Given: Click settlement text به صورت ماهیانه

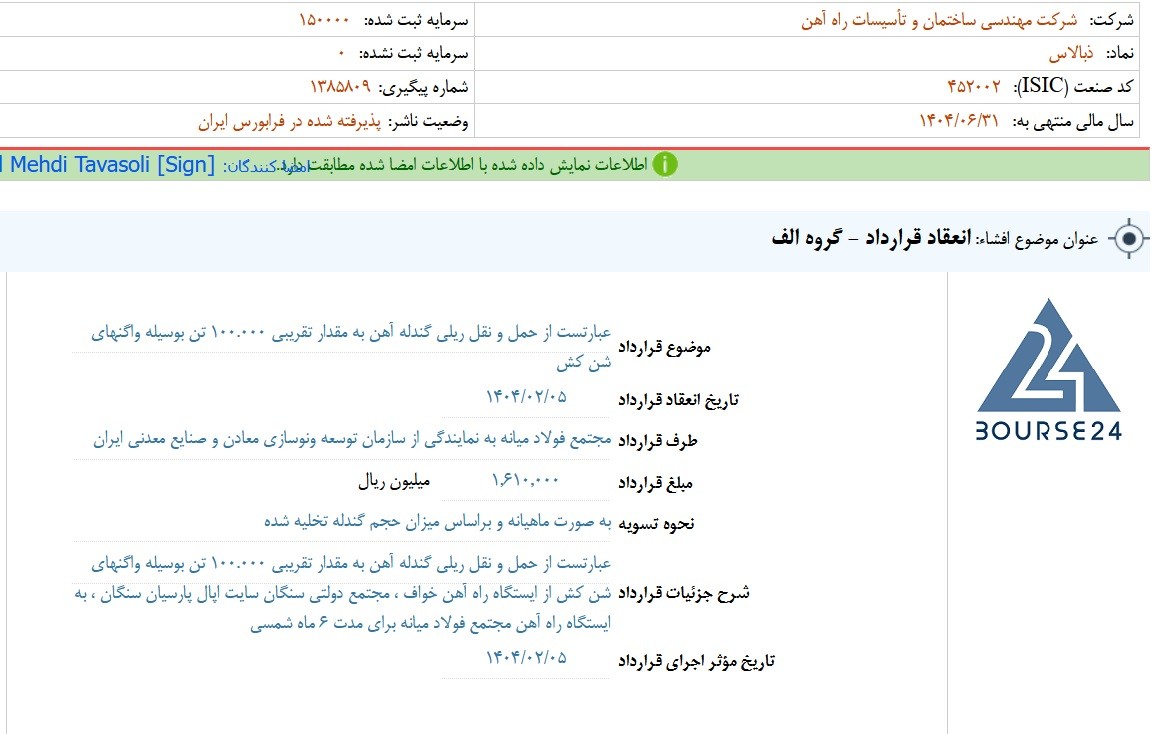Looking at the screenshot, I should (438, 522).
